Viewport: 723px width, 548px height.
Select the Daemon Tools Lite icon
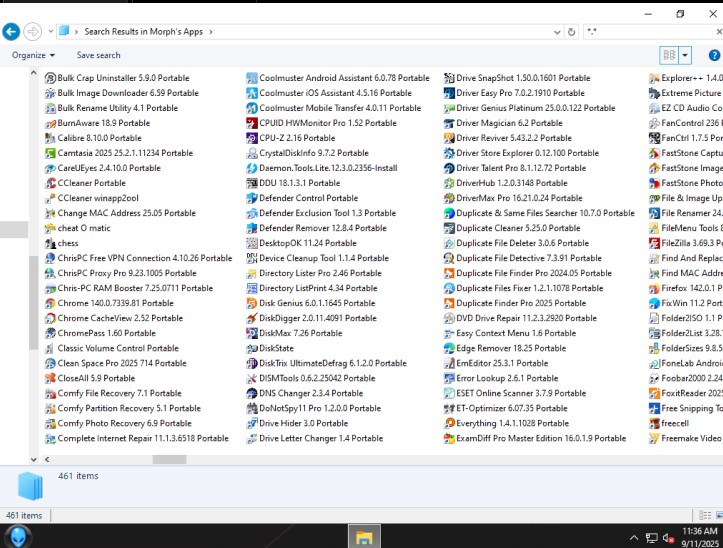[252, 168]
